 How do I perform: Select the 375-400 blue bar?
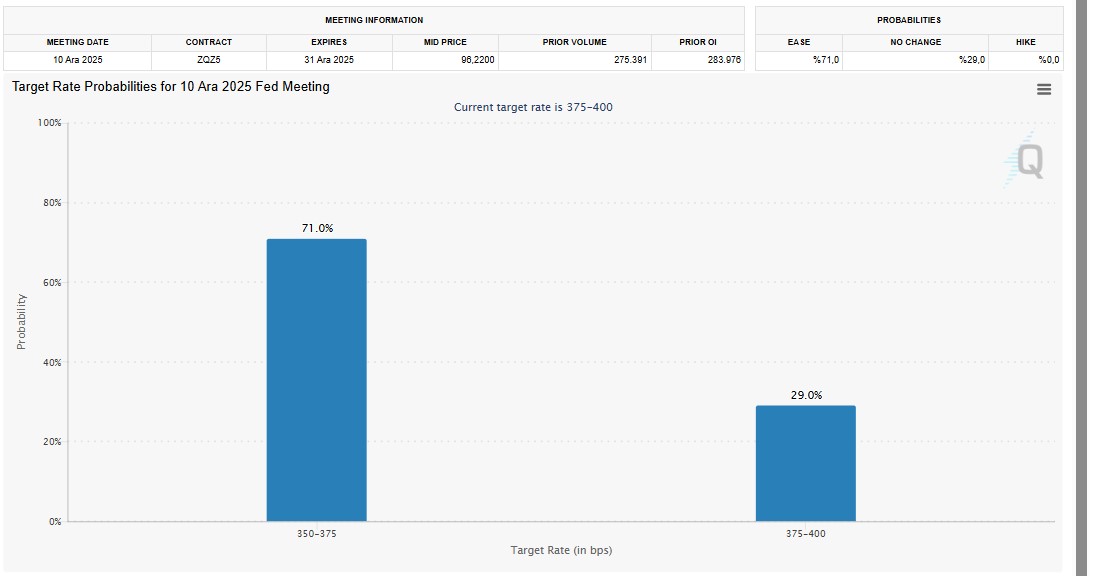click(x=805, y=463)
